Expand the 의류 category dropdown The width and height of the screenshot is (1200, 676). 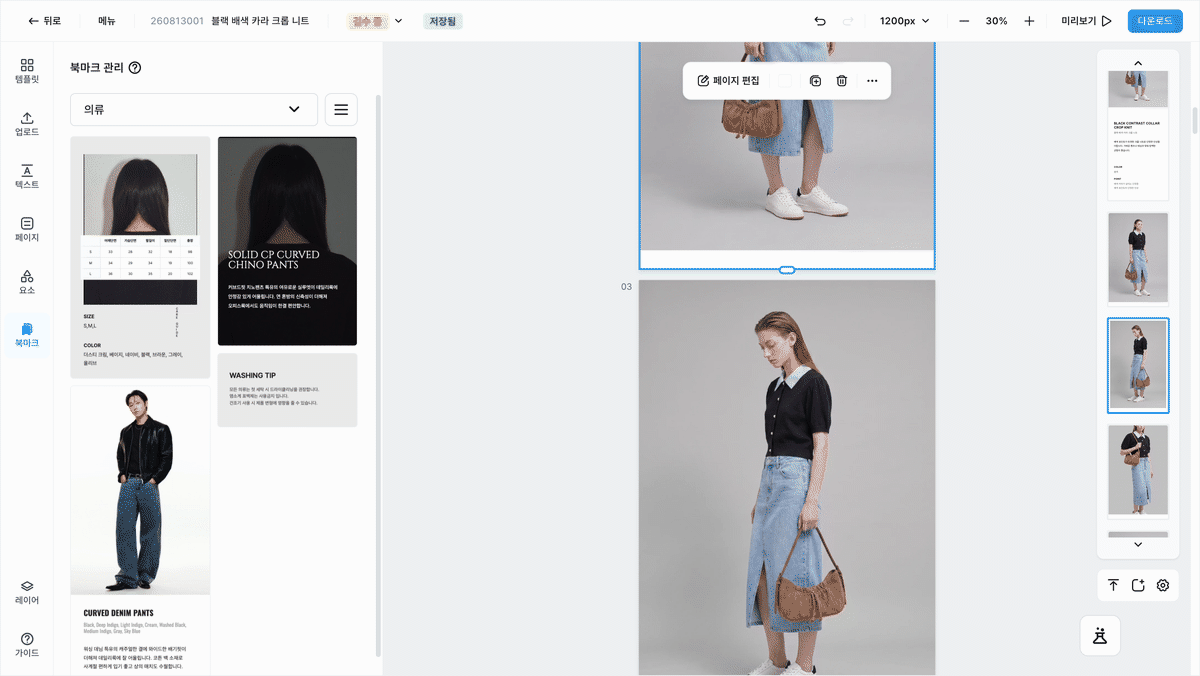pyautogui.click(x=194, y=109)
